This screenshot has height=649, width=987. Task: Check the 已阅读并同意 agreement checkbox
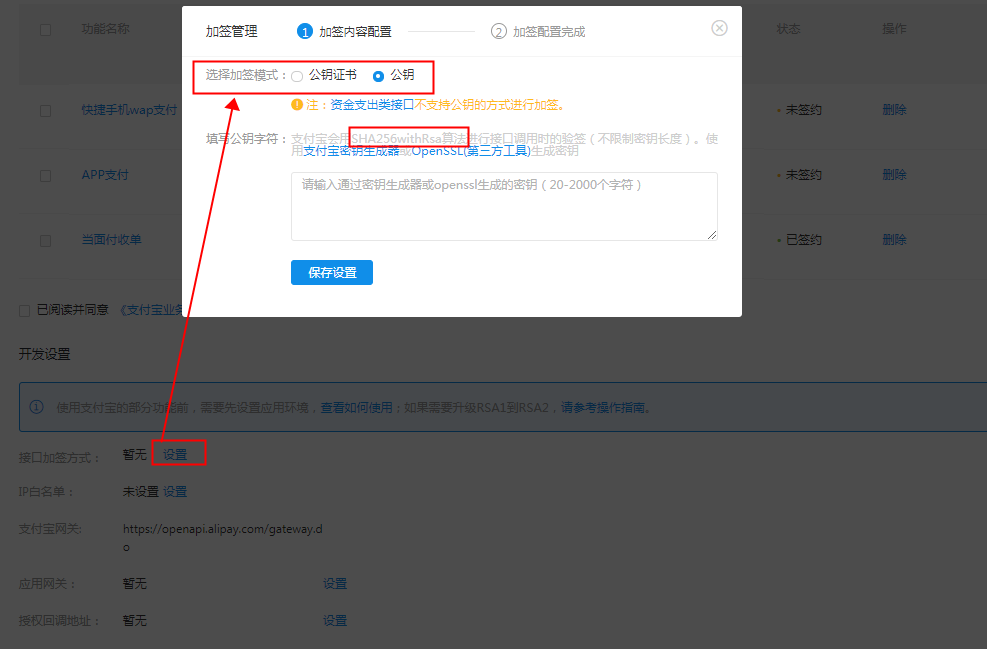pos(25,310)
